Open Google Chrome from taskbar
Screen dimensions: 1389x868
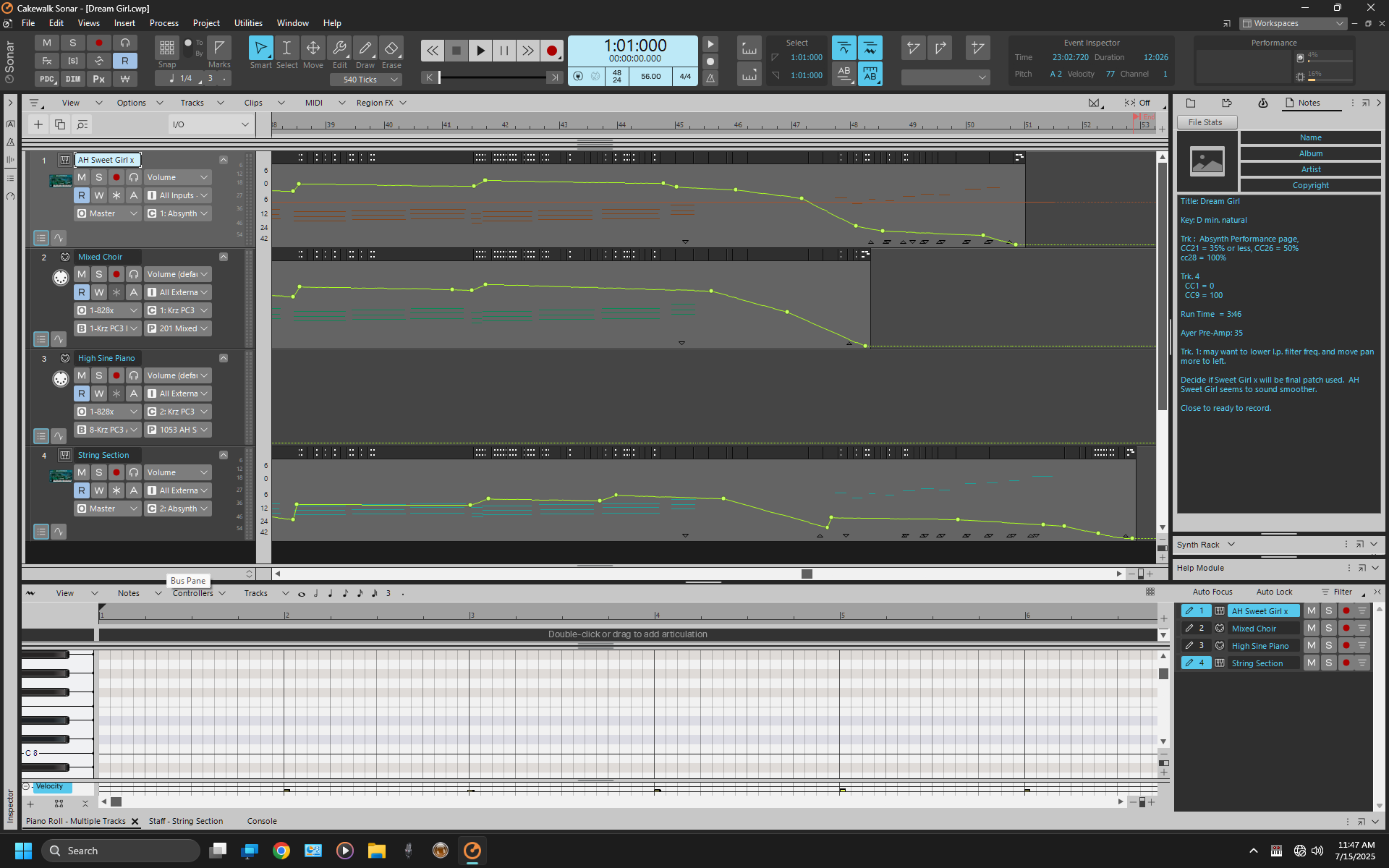[x=281, y=851]
